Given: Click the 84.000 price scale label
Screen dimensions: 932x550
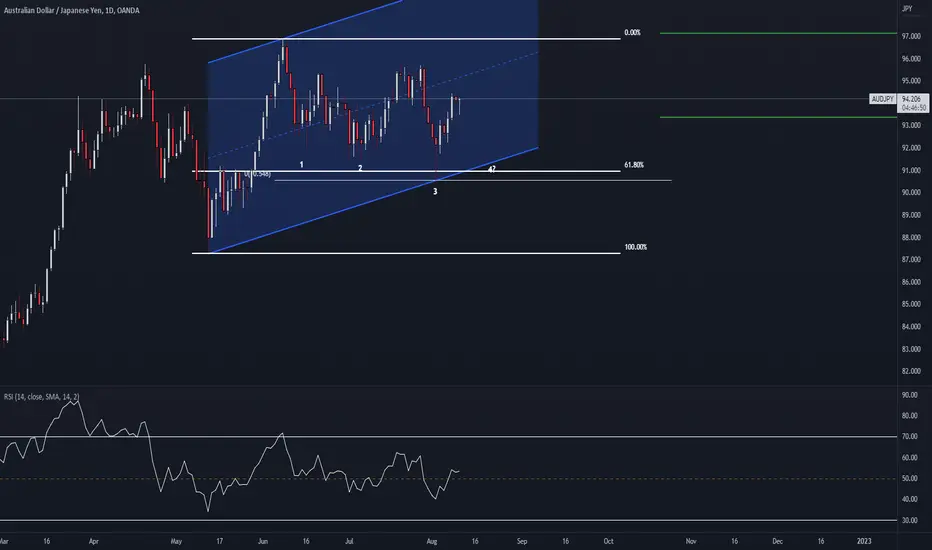Looking at the screenshot, I should 911,327.
